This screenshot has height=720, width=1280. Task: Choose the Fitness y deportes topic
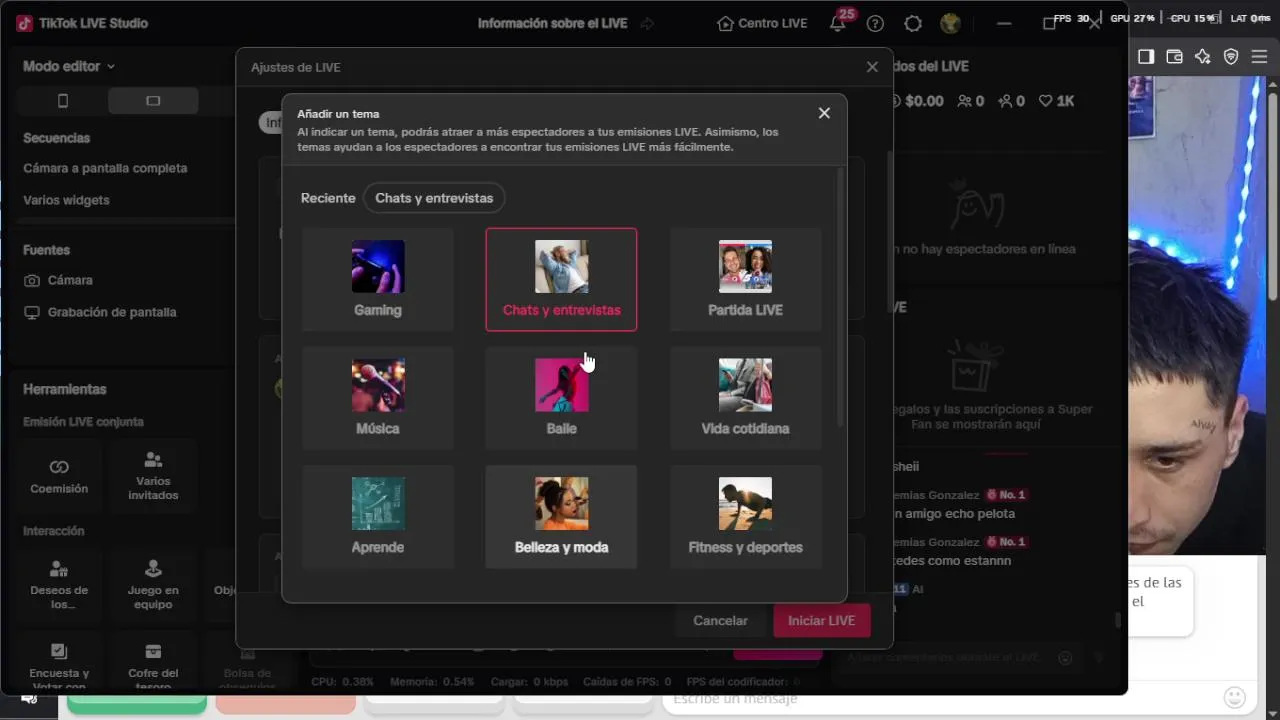745,516
